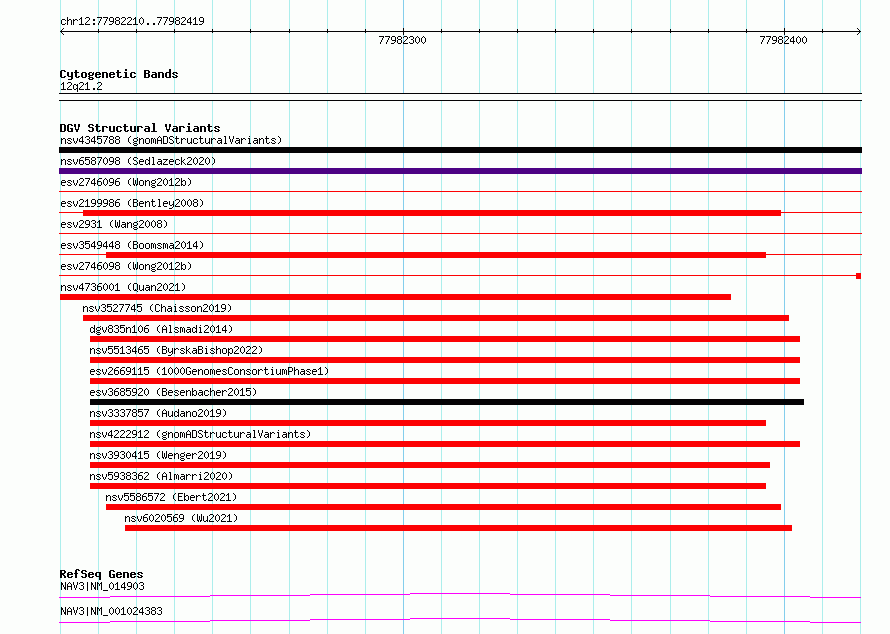Select the red esv3549448 thick bar

(436, 255)
